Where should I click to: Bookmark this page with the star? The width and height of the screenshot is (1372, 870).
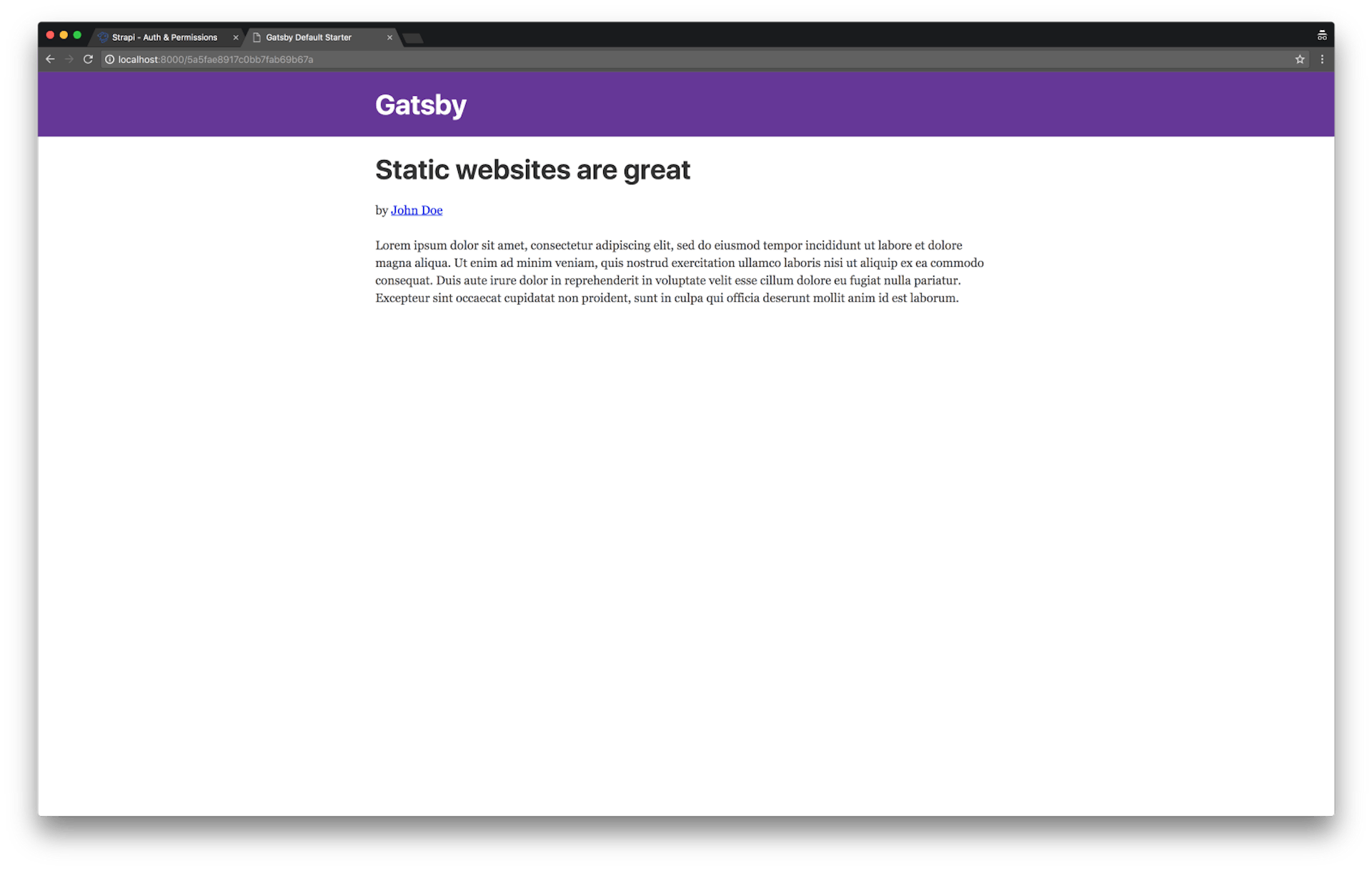(1300, 59)
